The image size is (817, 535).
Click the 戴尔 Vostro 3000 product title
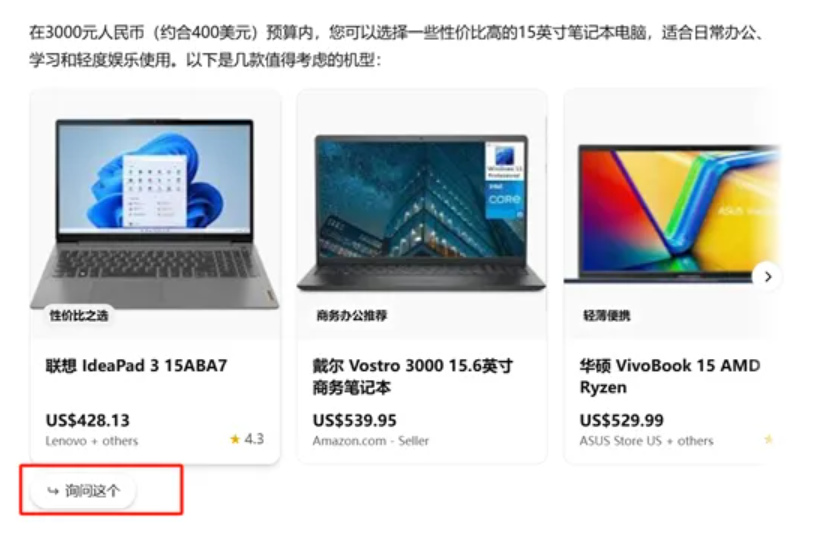tap(413, 377)
